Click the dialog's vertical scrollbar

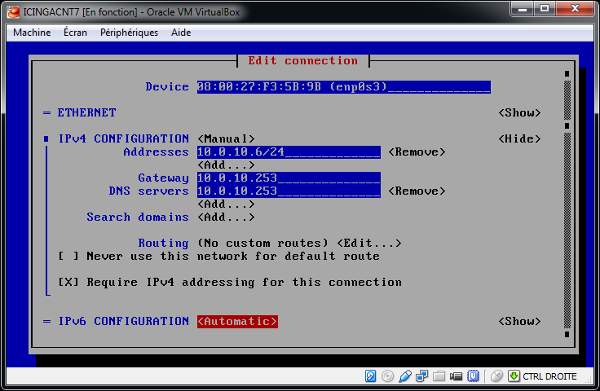pos(567,204)
